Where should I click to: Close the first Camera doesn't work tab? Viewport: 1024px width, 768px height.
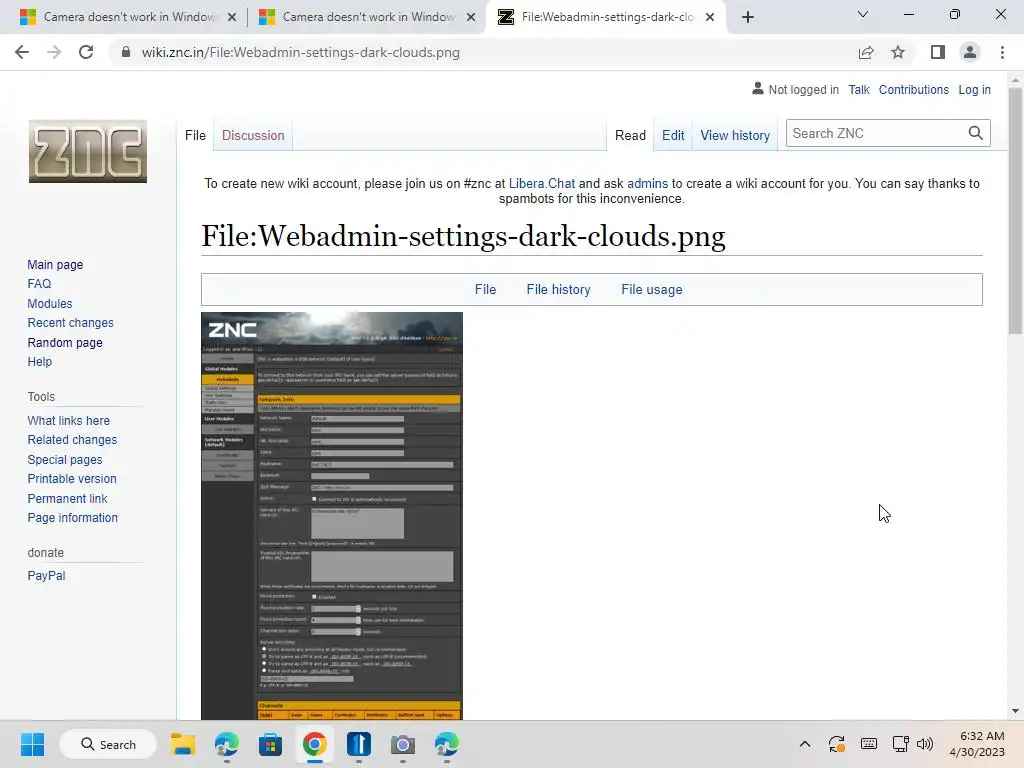point(231,17)
